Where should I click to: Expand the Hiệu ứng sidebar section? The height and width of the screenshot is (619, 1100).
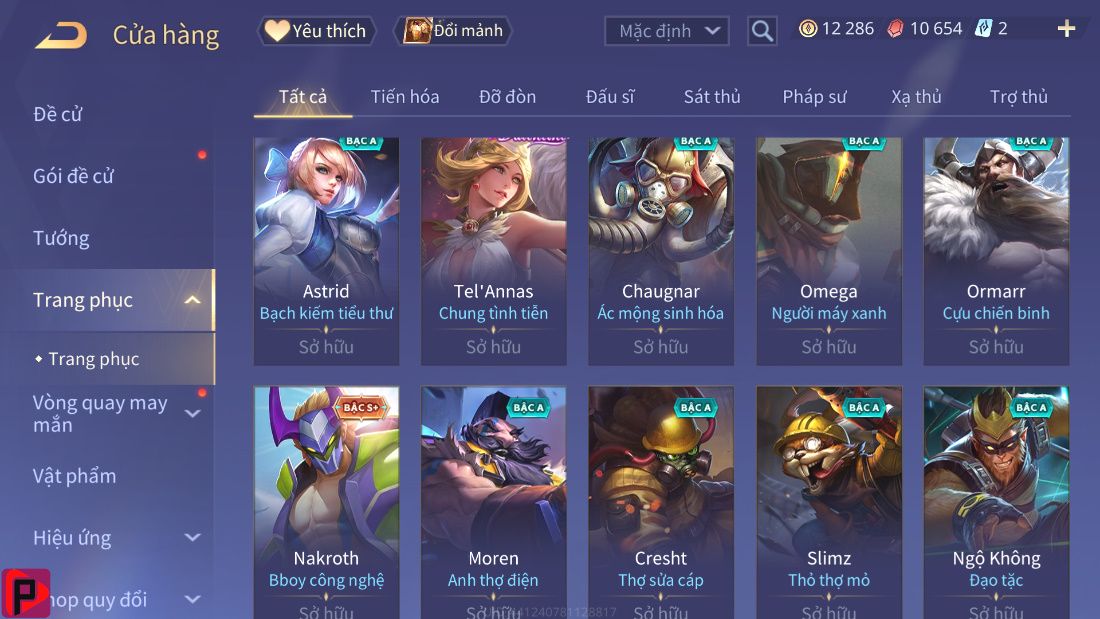tap(192, 538)
